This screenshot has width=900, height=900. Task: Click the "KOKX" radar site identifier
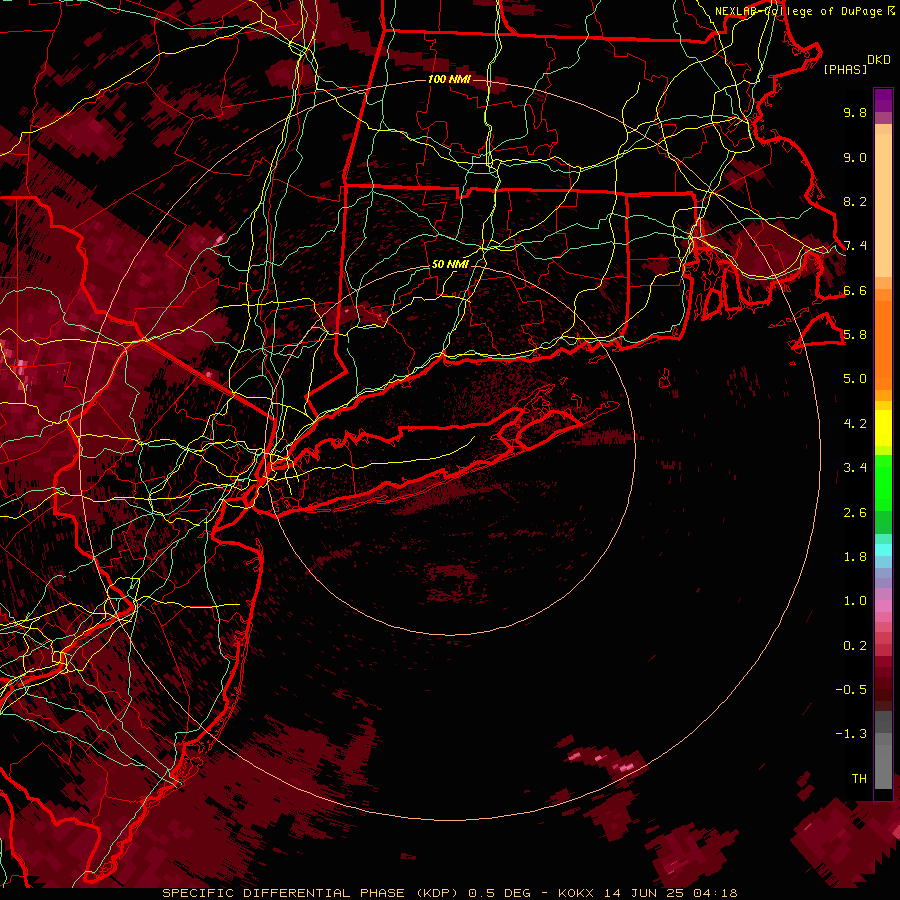pos(576,893)
